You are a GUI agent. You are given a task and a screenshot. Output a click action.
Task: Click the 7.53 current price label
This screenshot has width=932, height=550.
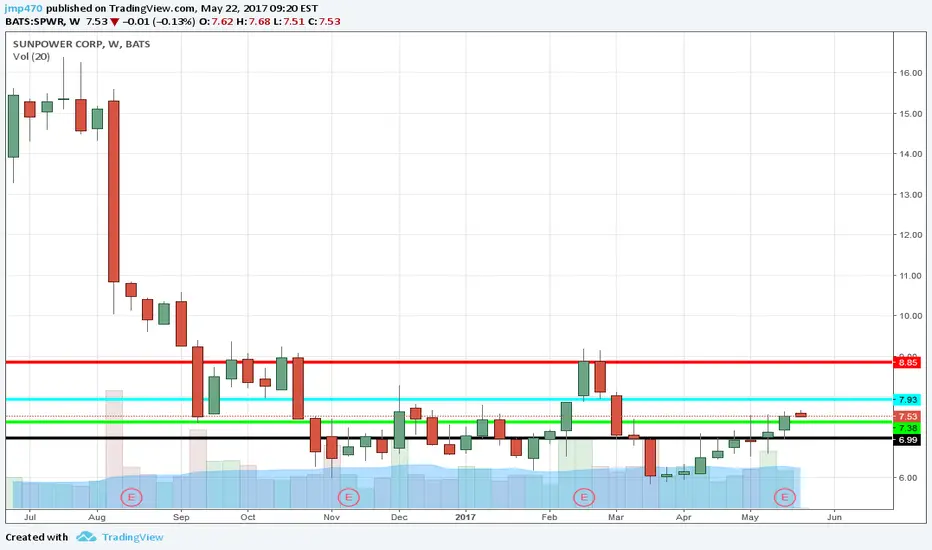(x=907, y=416)
